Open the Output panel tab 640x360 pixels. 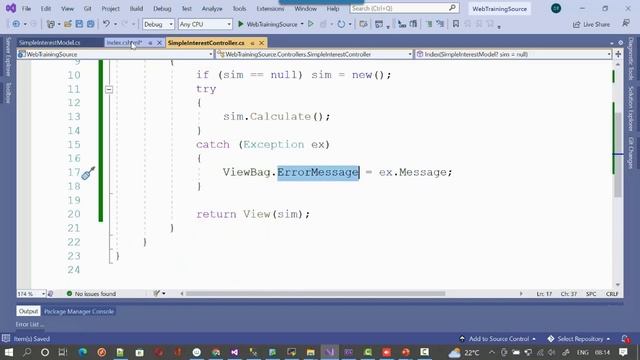(x=28, y=311)
